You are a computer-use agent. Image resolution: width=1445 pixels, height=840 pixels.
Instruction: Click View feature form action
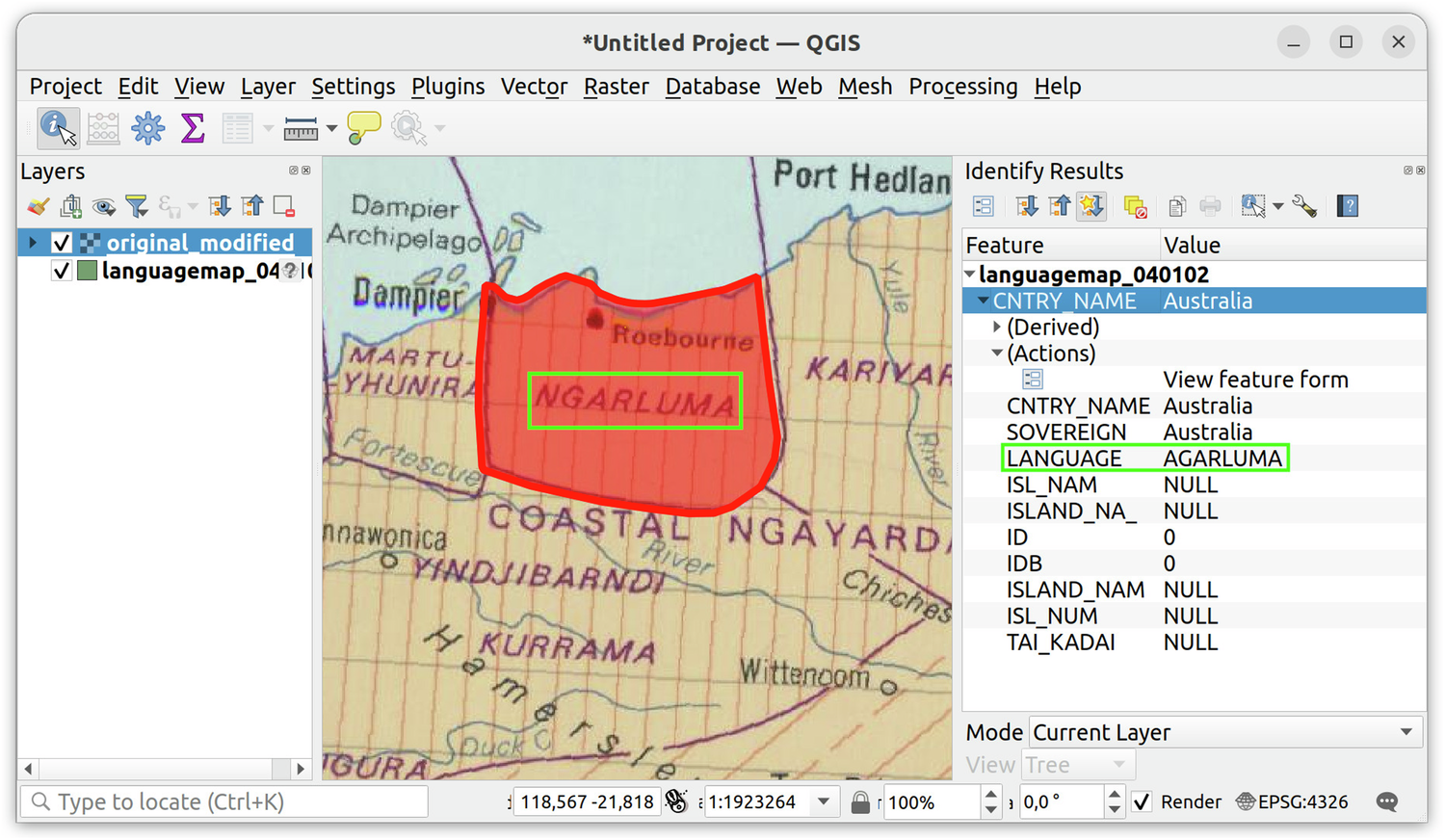pos(1254,380)
